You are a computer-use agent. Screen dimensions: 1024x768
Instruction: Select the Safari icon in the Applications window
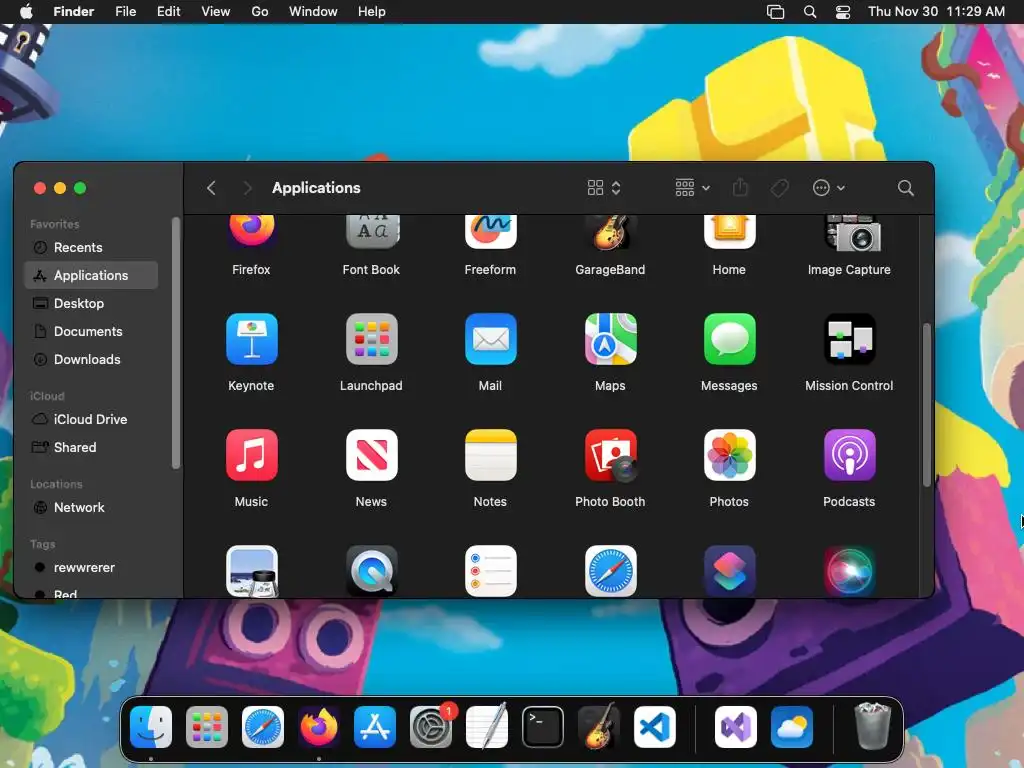tap(610, 571)
